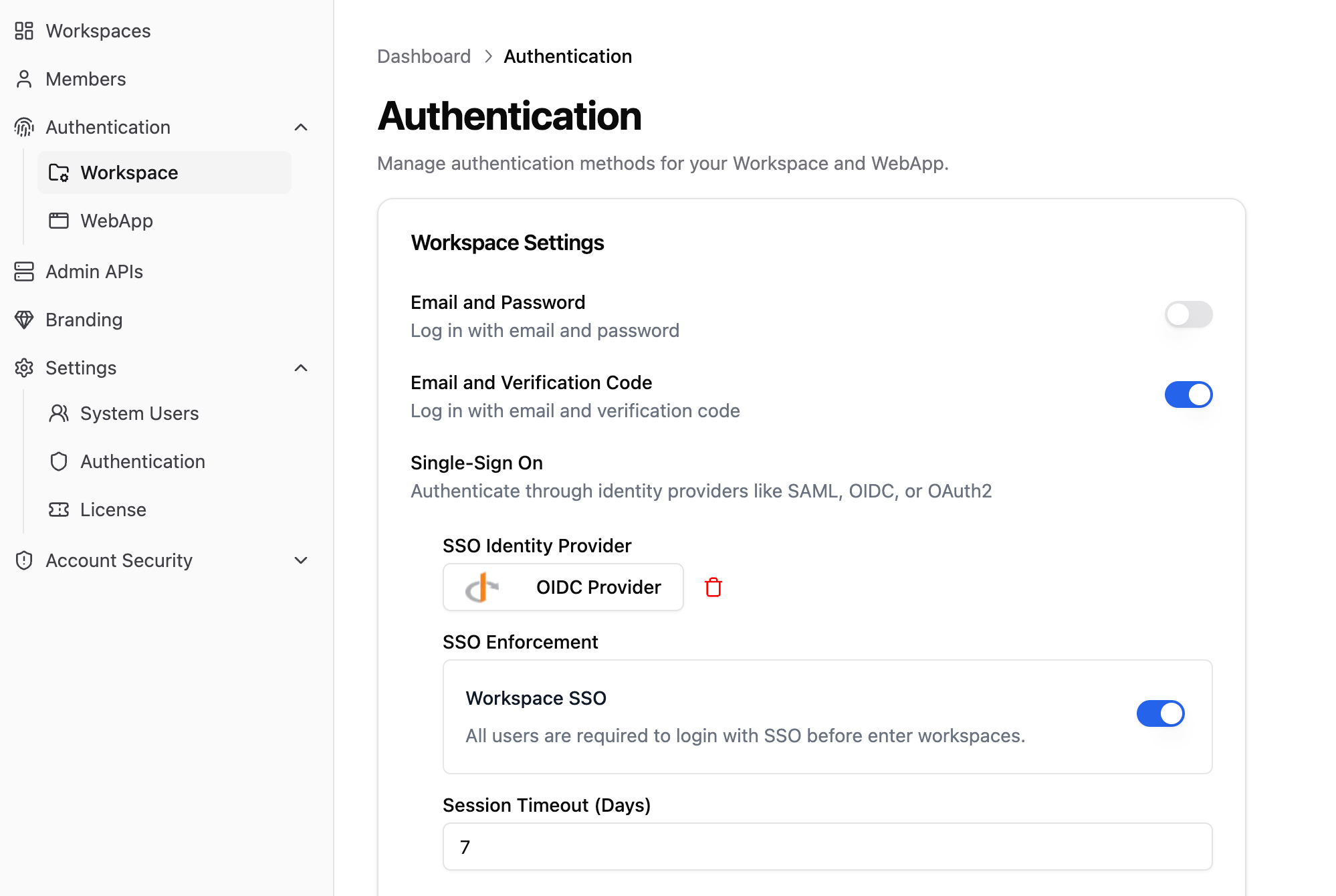1336x896 pixels.
Task: Click the License ticket icon
Action: coord(59,510)
